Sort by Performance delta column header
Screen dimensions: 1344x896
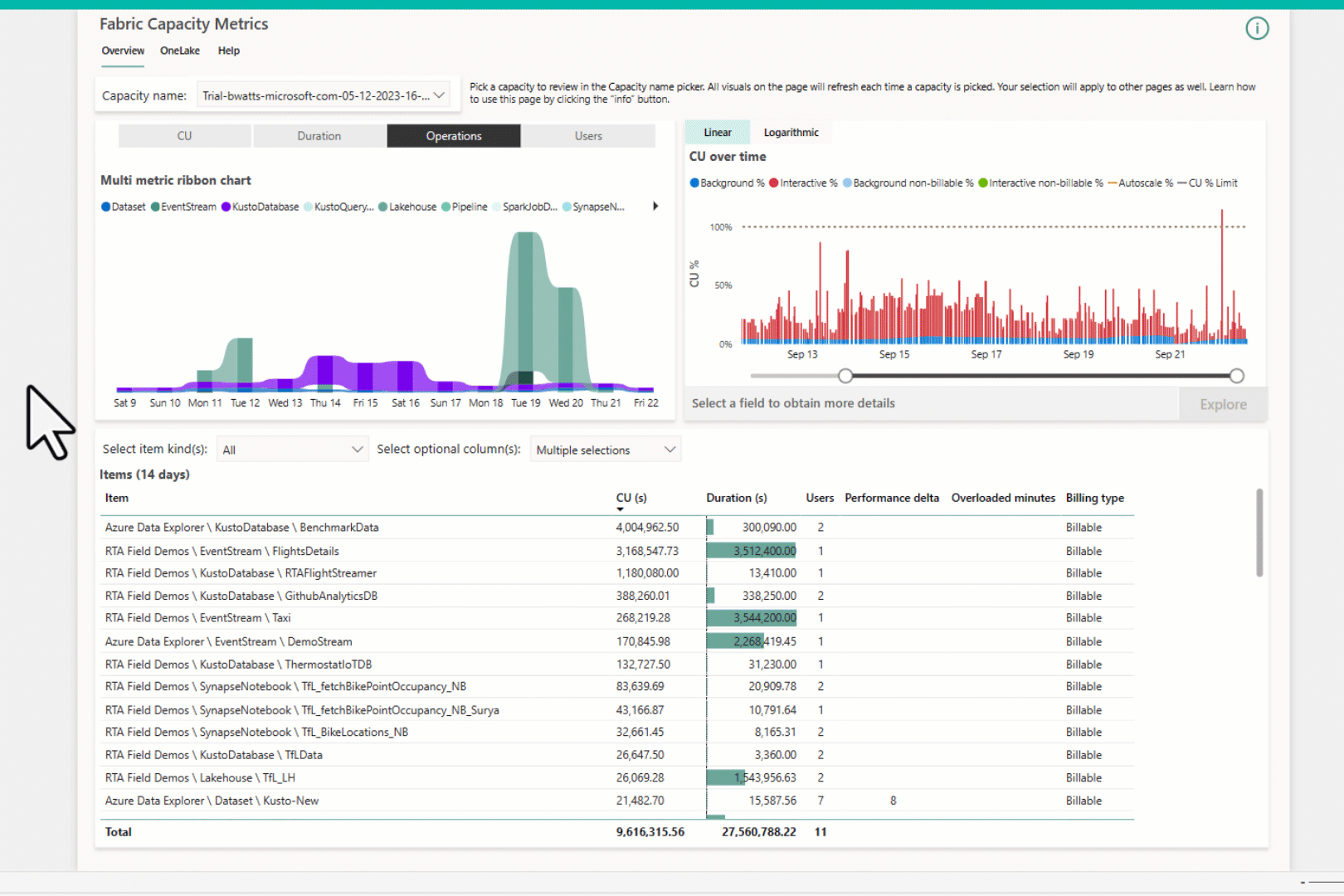point(892,499)
